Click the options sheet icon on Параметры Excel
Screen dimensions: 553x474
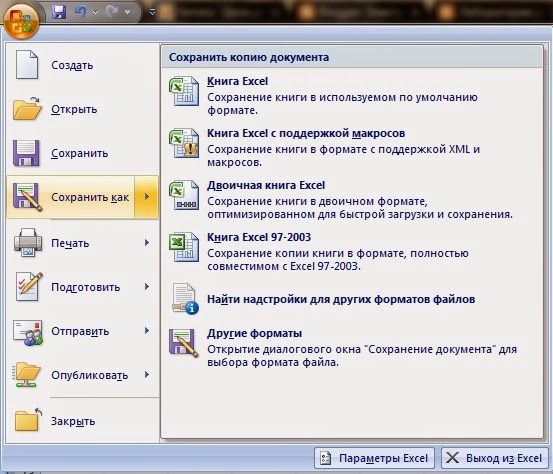(326, 458)
